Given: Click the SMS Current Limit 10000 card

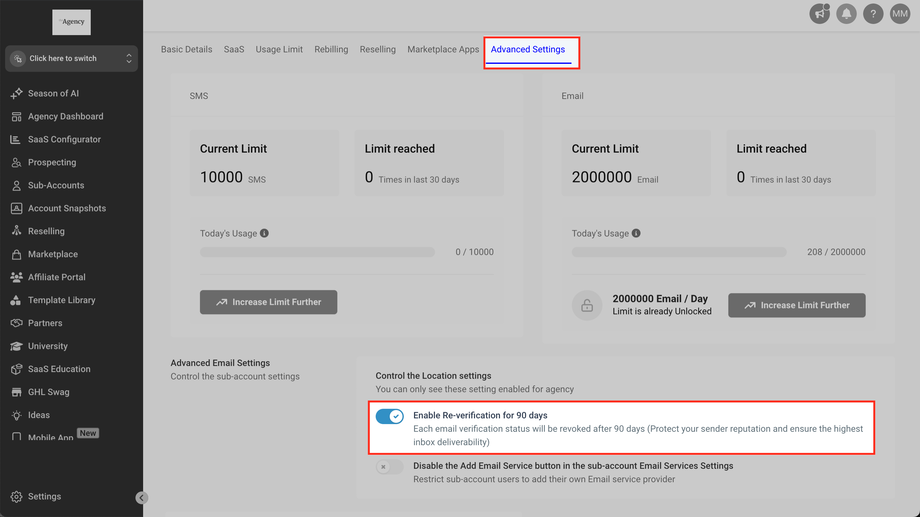Looking at the screenshot, I should [x=265, y=163].
